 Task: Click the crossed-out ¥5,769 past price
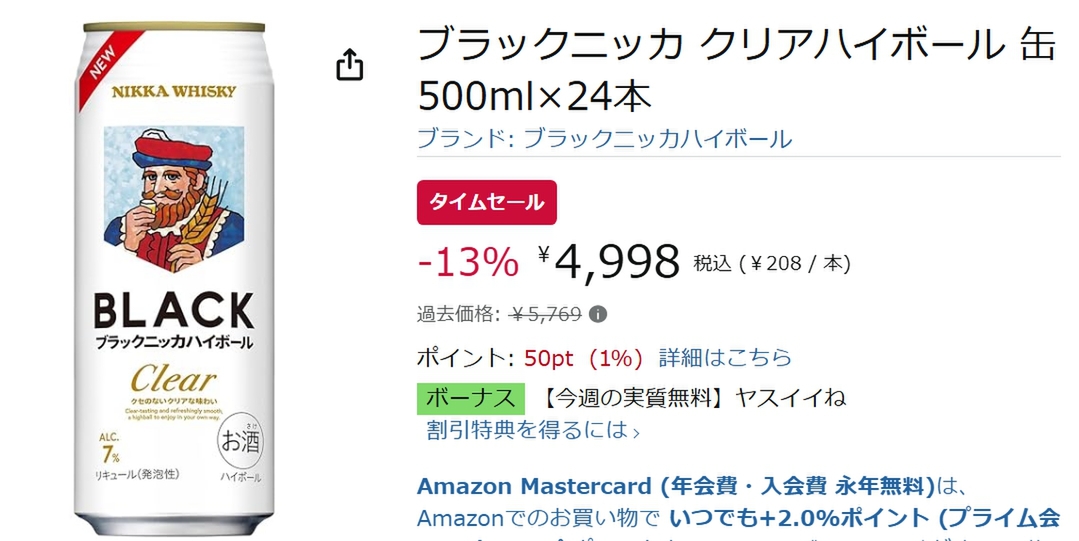(545, 314)
